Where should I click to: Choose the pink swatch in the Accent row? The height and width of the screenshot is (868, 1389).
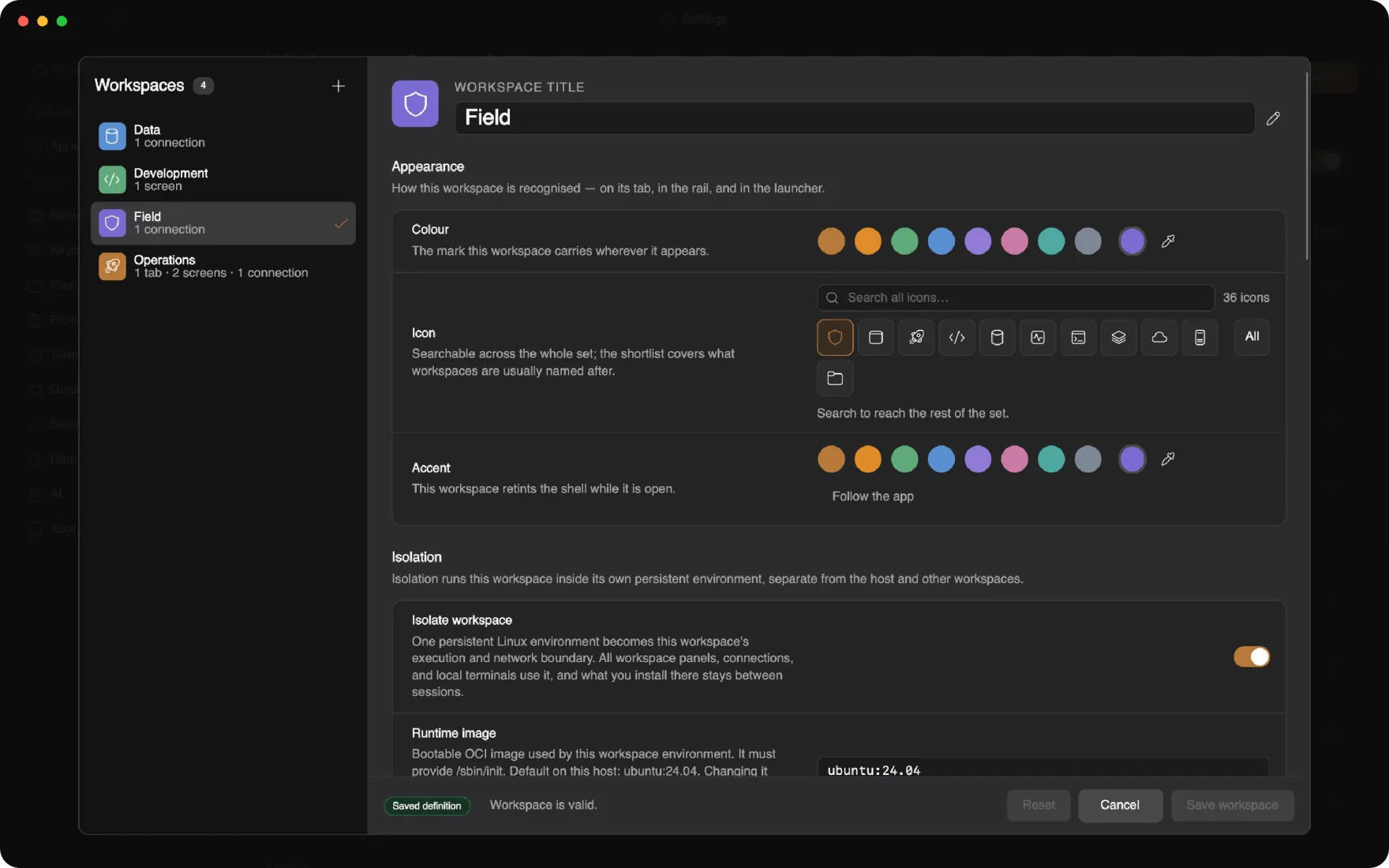[x=1015, y=459]
